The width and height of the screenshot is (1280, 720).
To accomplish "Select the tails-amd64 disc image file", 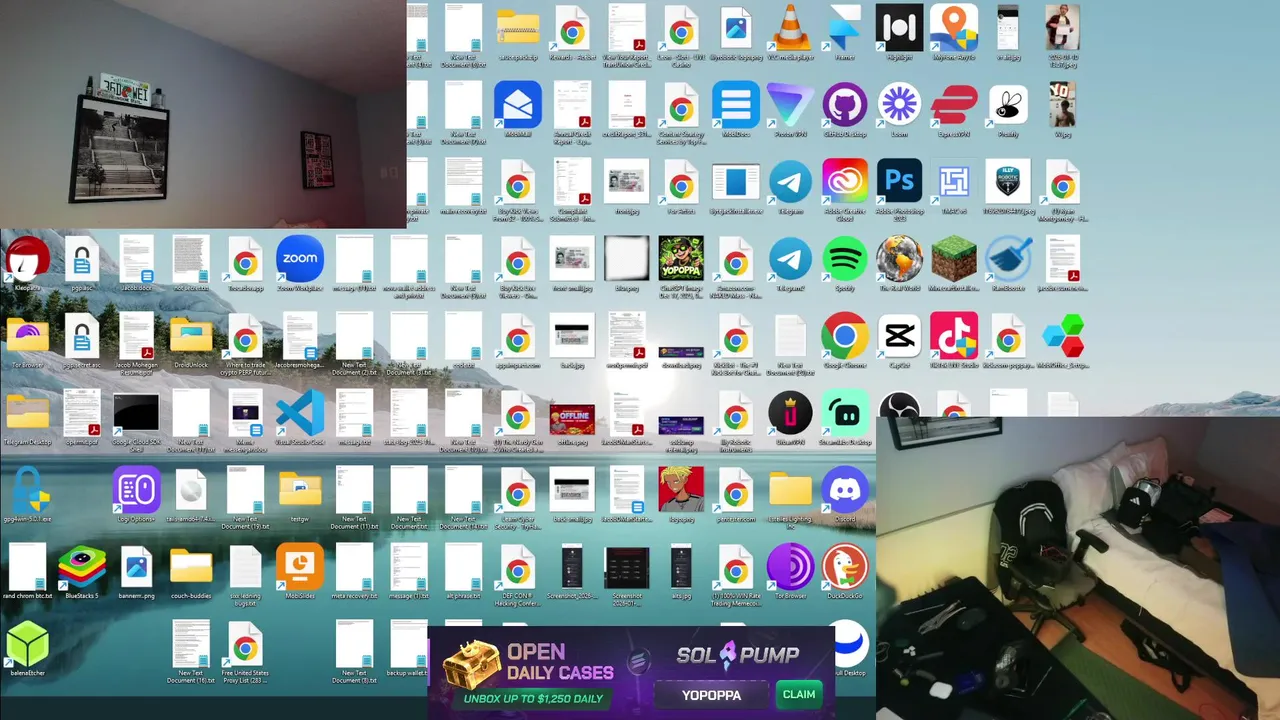I will [191, 490].
